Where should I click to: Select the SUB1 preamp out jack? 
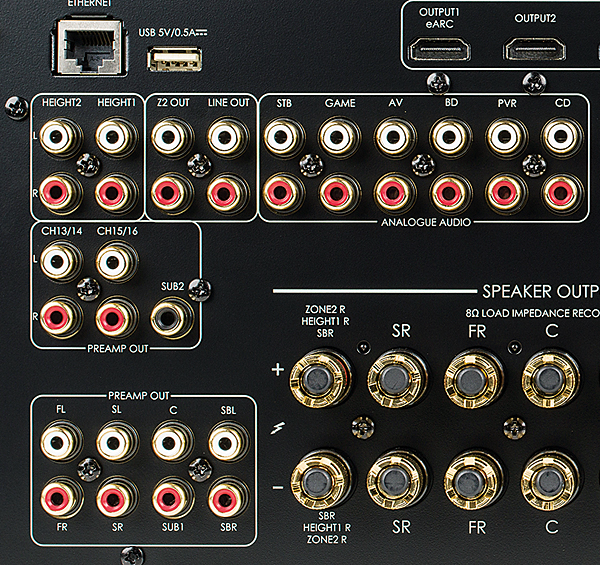click(x=172, y=498)
